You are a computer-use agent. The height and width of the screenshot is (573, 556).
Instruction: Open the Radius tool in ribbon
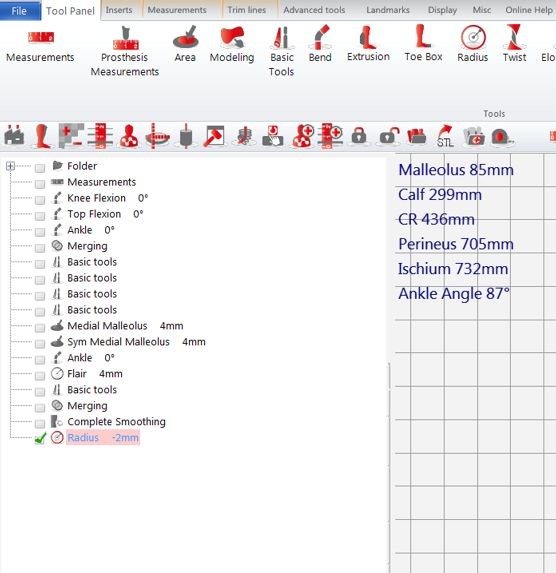(x=472, y=43)
